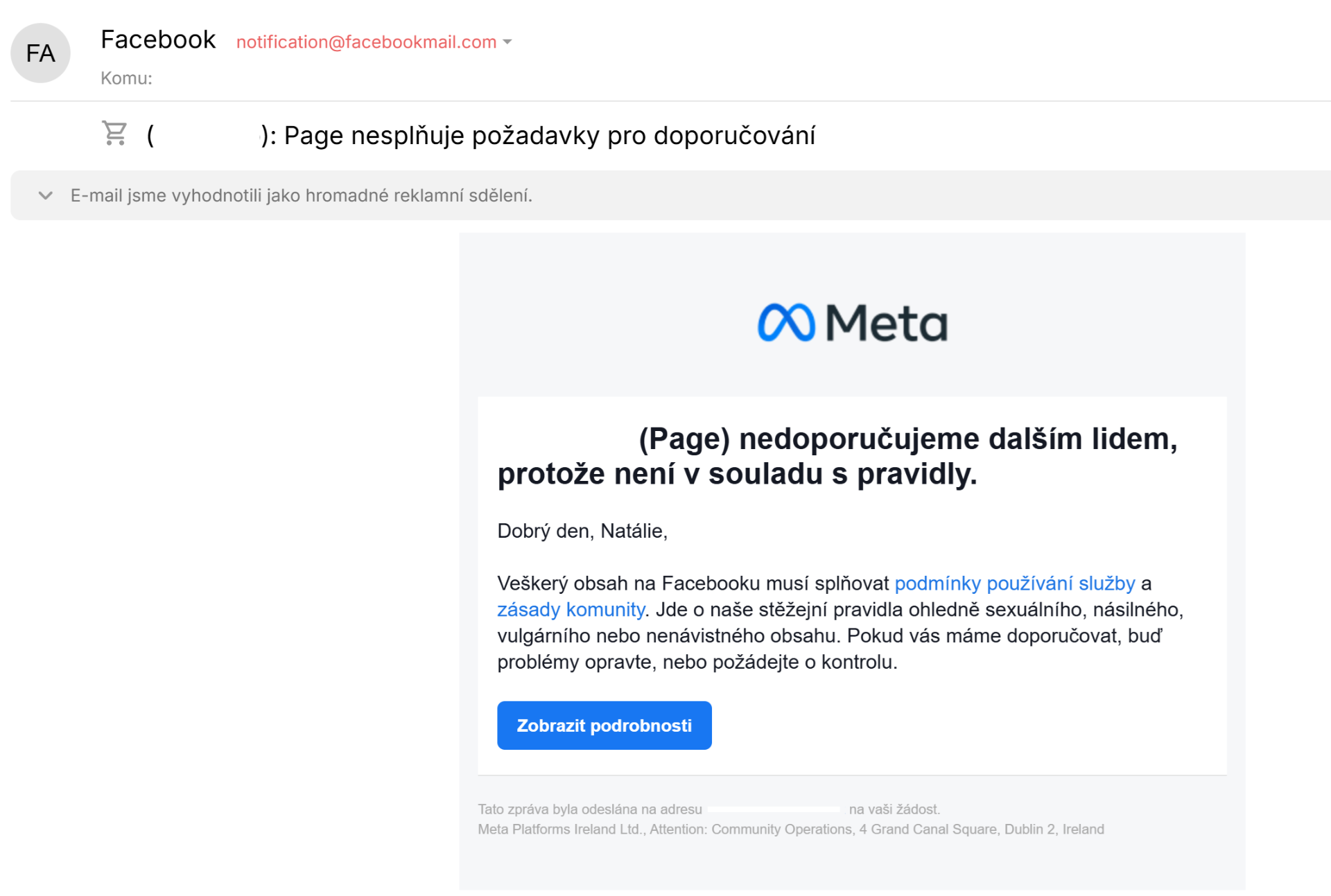Click the infinity symbol in Meta logo
The height and width of the screenshot is (896, 1331).
pos(786,323)
